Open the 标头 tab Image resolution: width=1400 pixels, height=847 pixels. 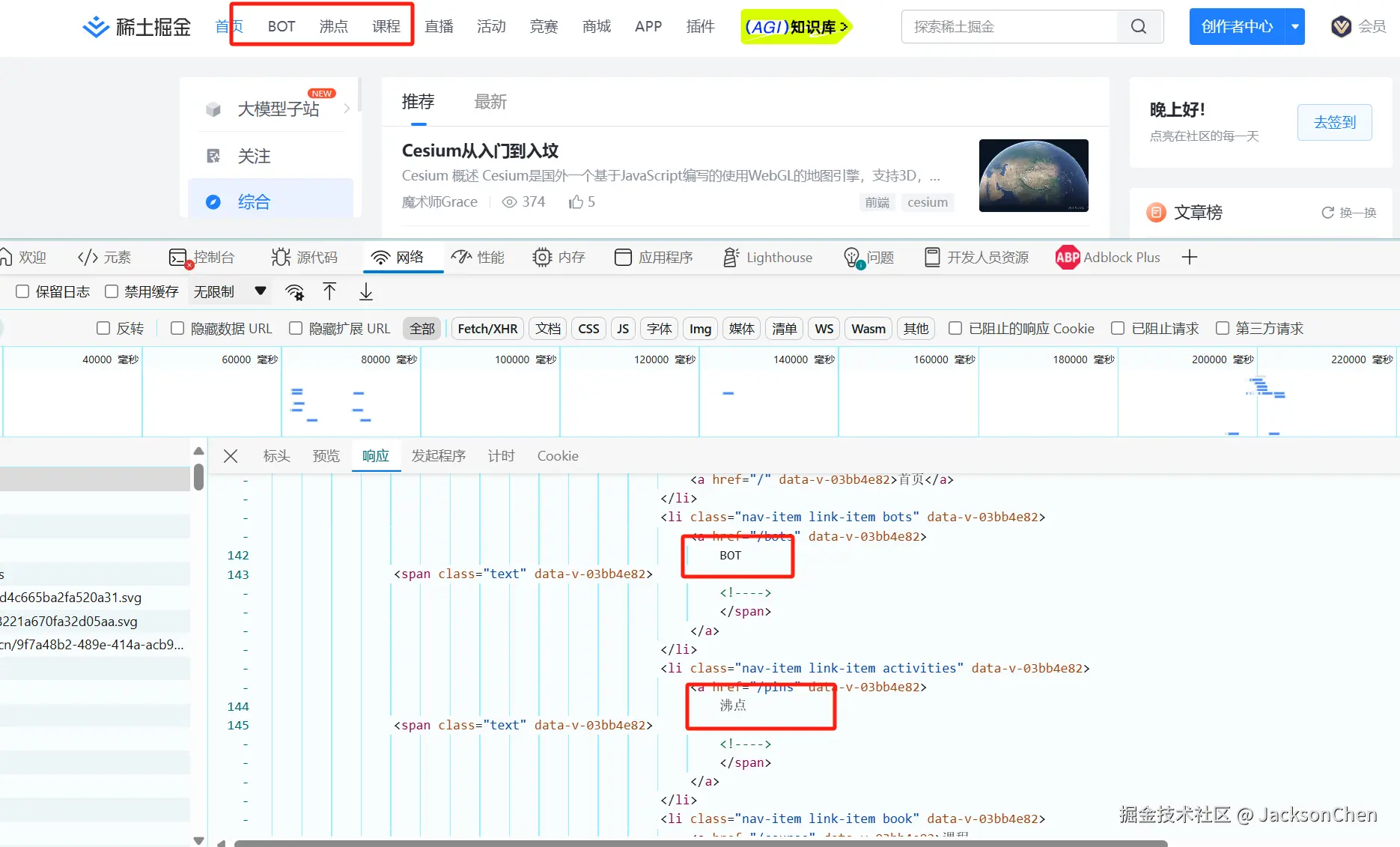276,456
